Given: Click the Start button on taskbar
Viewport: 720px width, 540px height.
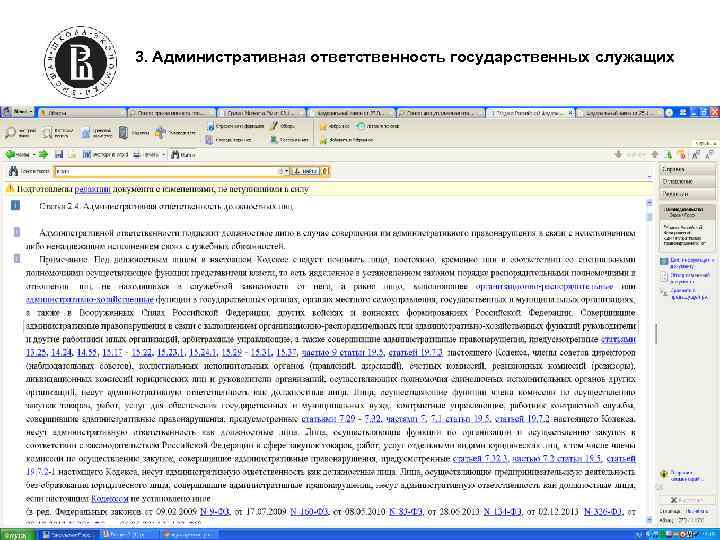Looking at the screenshot, I should click(x=15, y=535).
